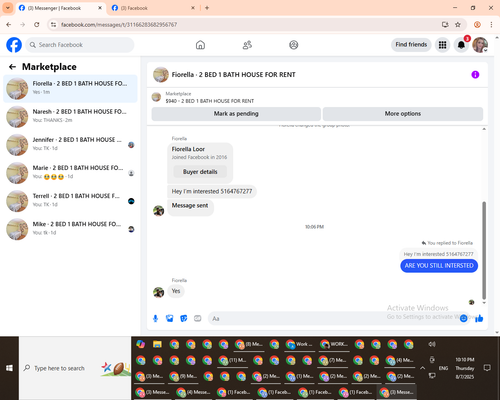Select the 'Hey I'm interested 5164767277' message

(212, 191)
